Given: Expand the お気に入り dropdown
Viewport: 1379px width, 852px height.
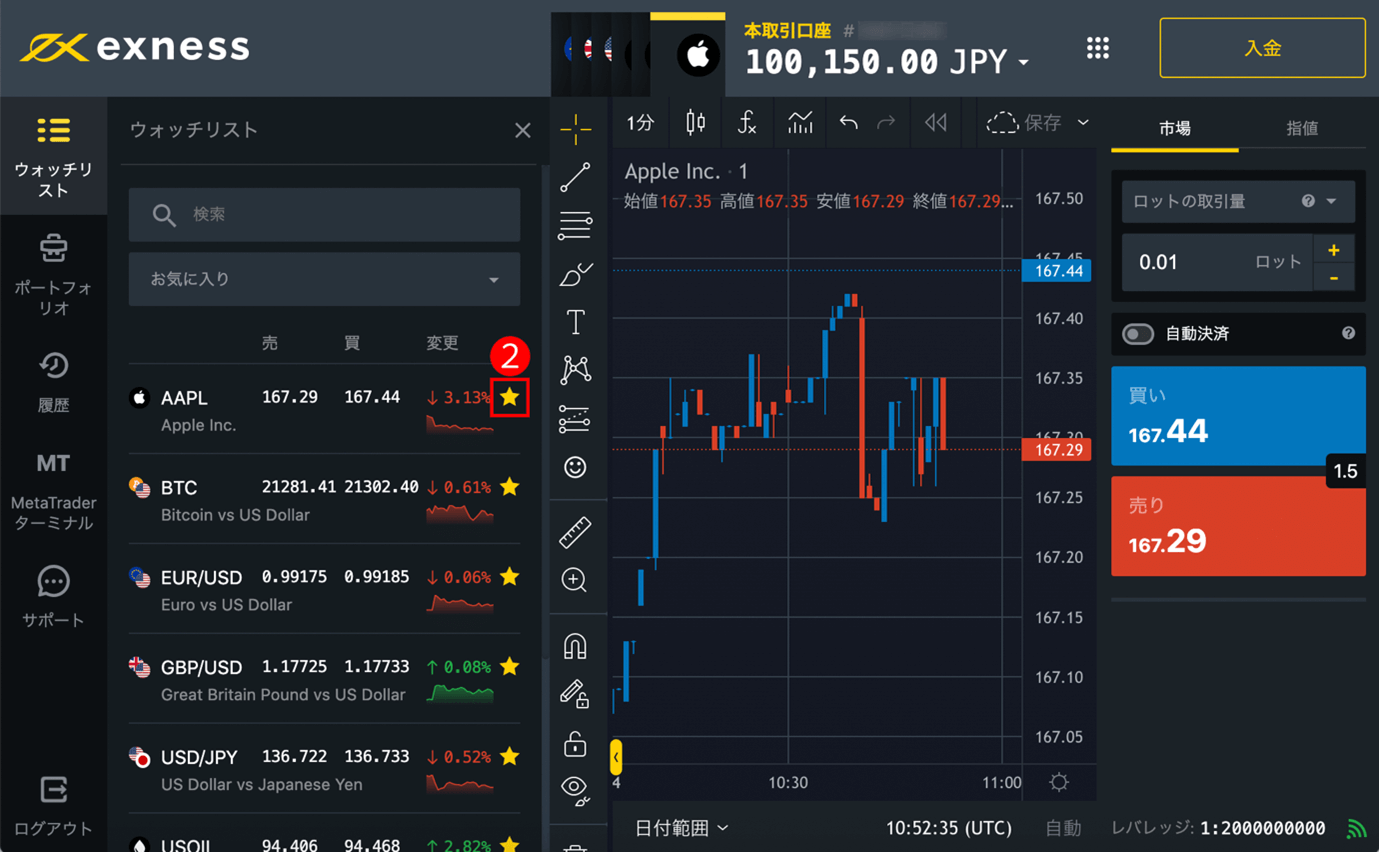Looking at the screenshot, I should (x=324, y=279).
